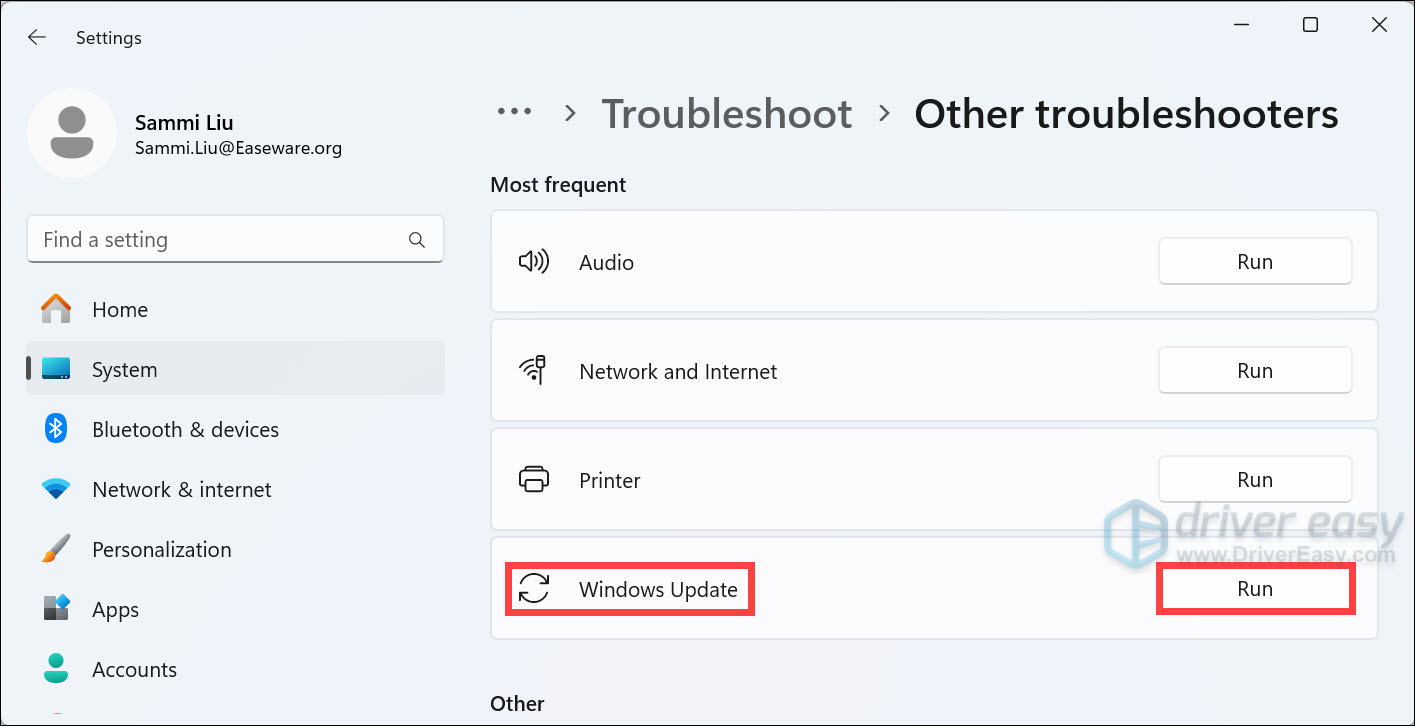Expand the breadcrumb ellipsis menu
This screenshot has width=1415, height=726.
pos(515,113)
